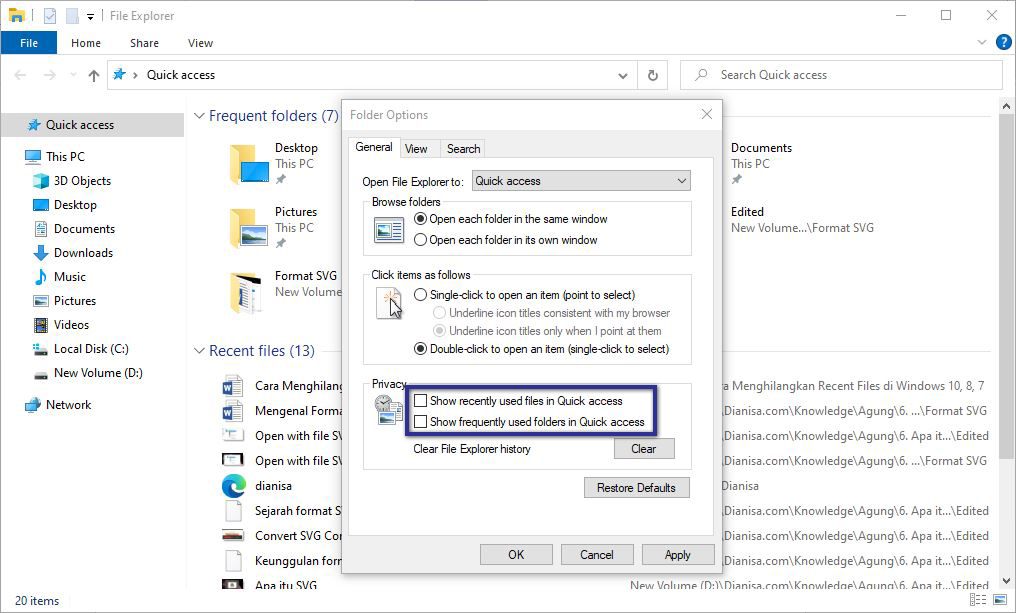Enable Show recently used files in Quick access
This screenshot has width=1016, height=613.
pos(421,399)
